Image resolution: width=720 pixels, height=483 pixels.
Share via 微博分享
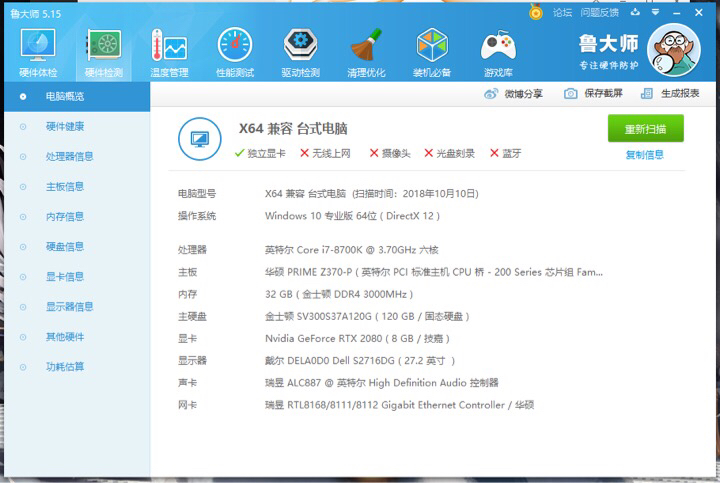tap(513, 94)
